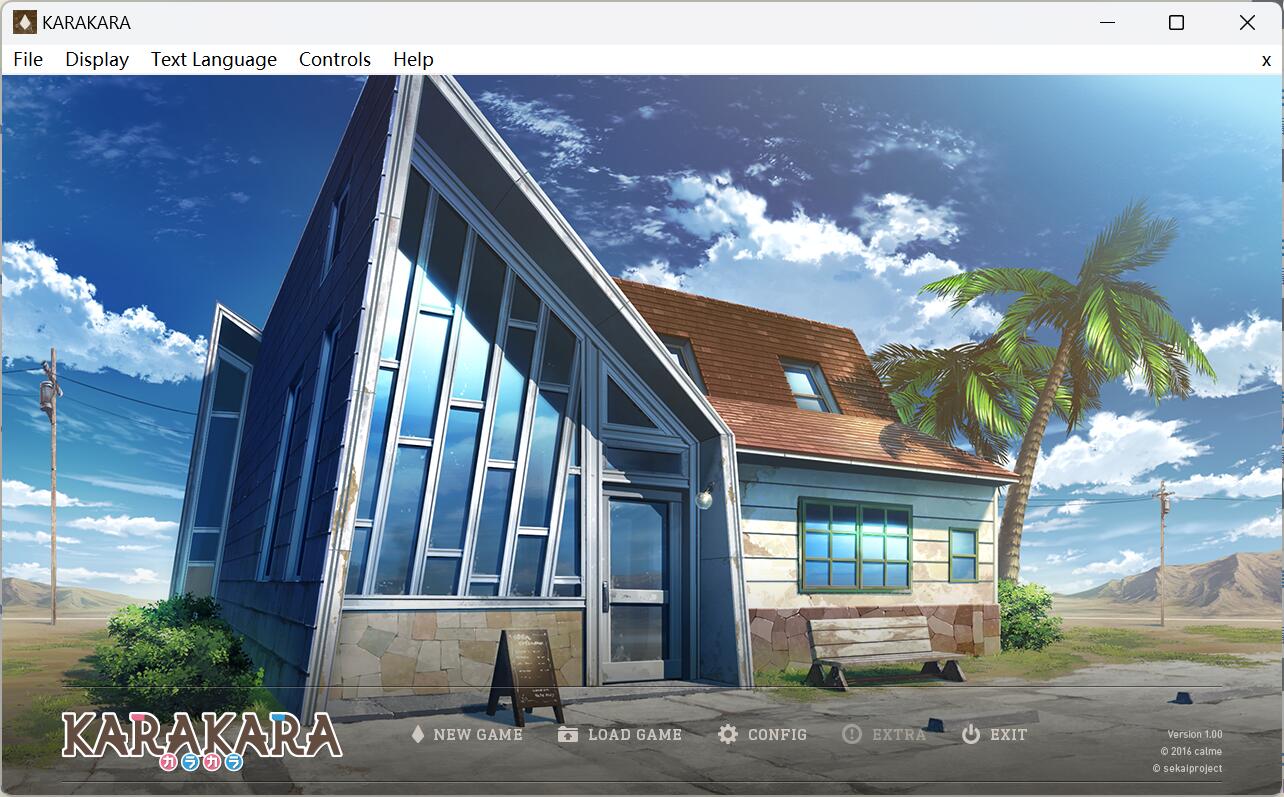Quit using the EXIT text label
The image size is (1284, 797).
[x=1008, y=734]
